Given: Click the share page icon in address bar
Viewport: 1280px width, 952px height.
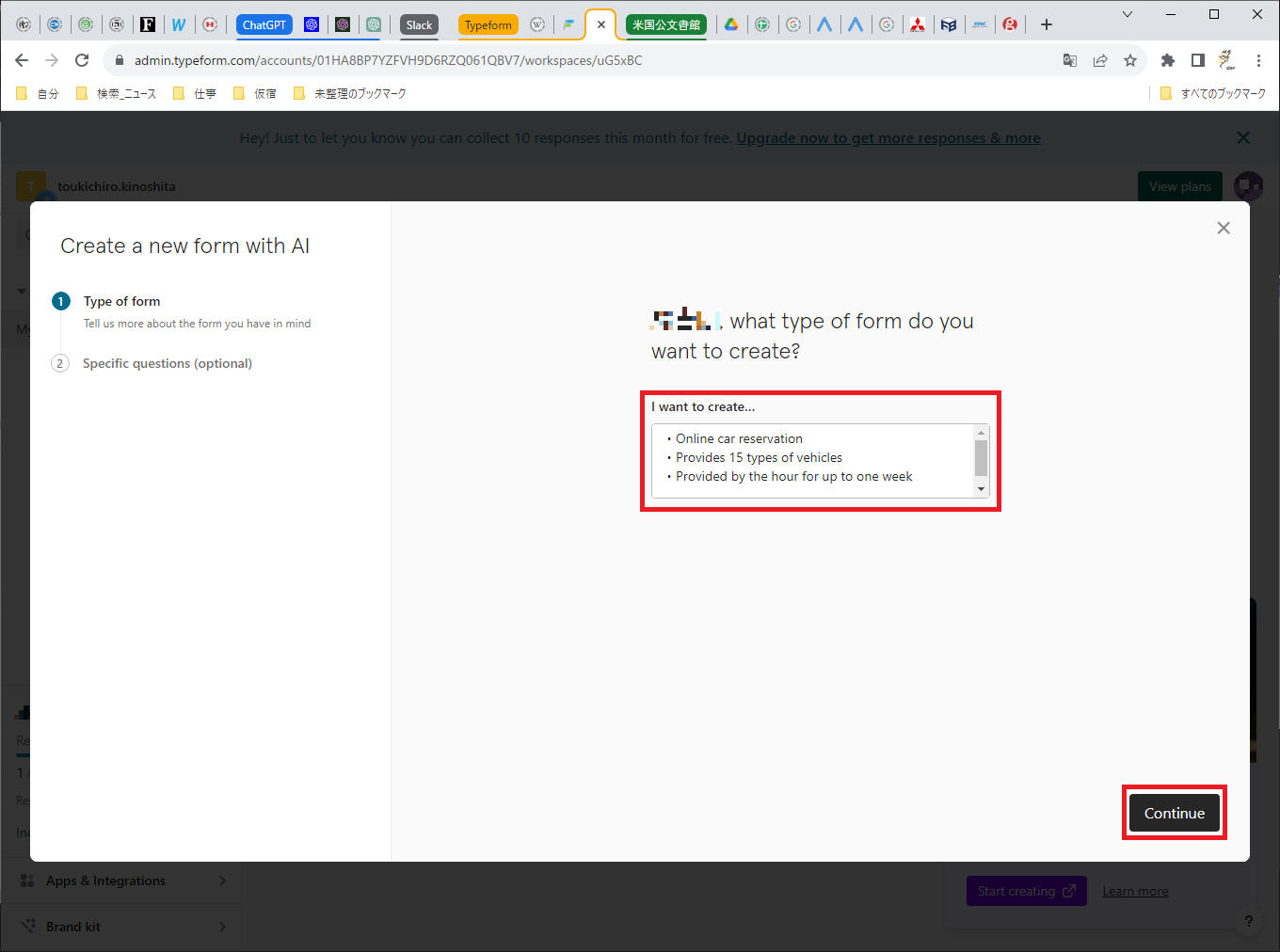Looking at the screenshot, I should tap(1099, 60).
